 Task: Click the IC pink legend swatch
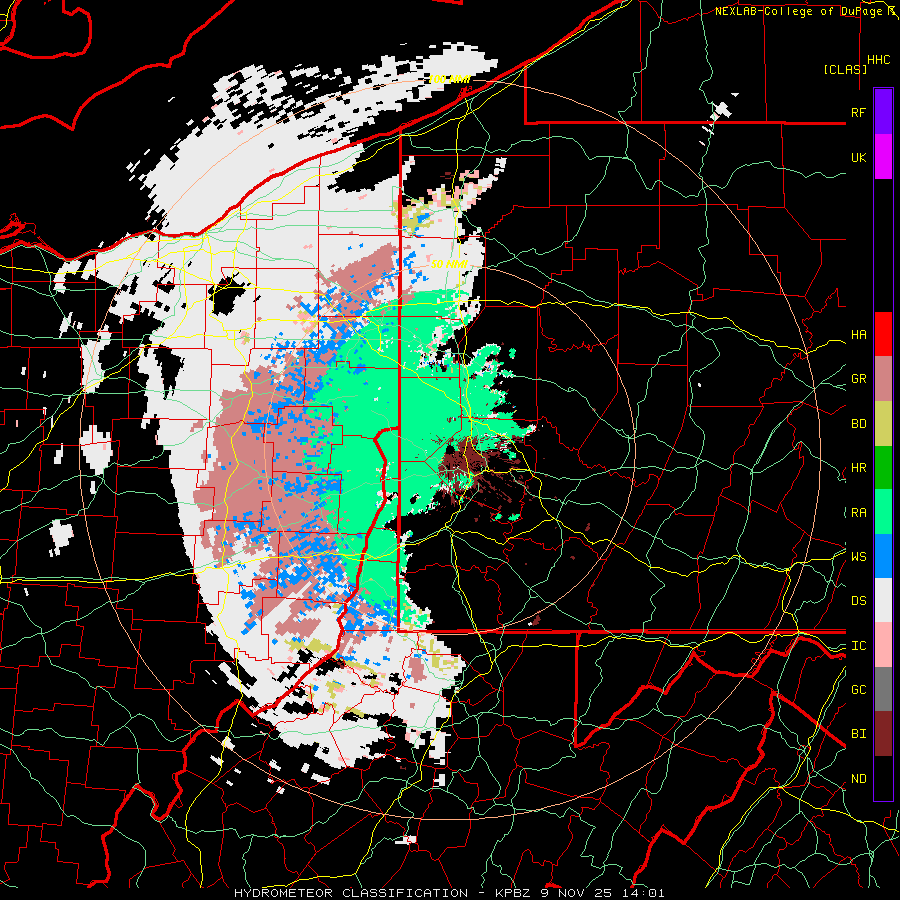tap(883, 645)
